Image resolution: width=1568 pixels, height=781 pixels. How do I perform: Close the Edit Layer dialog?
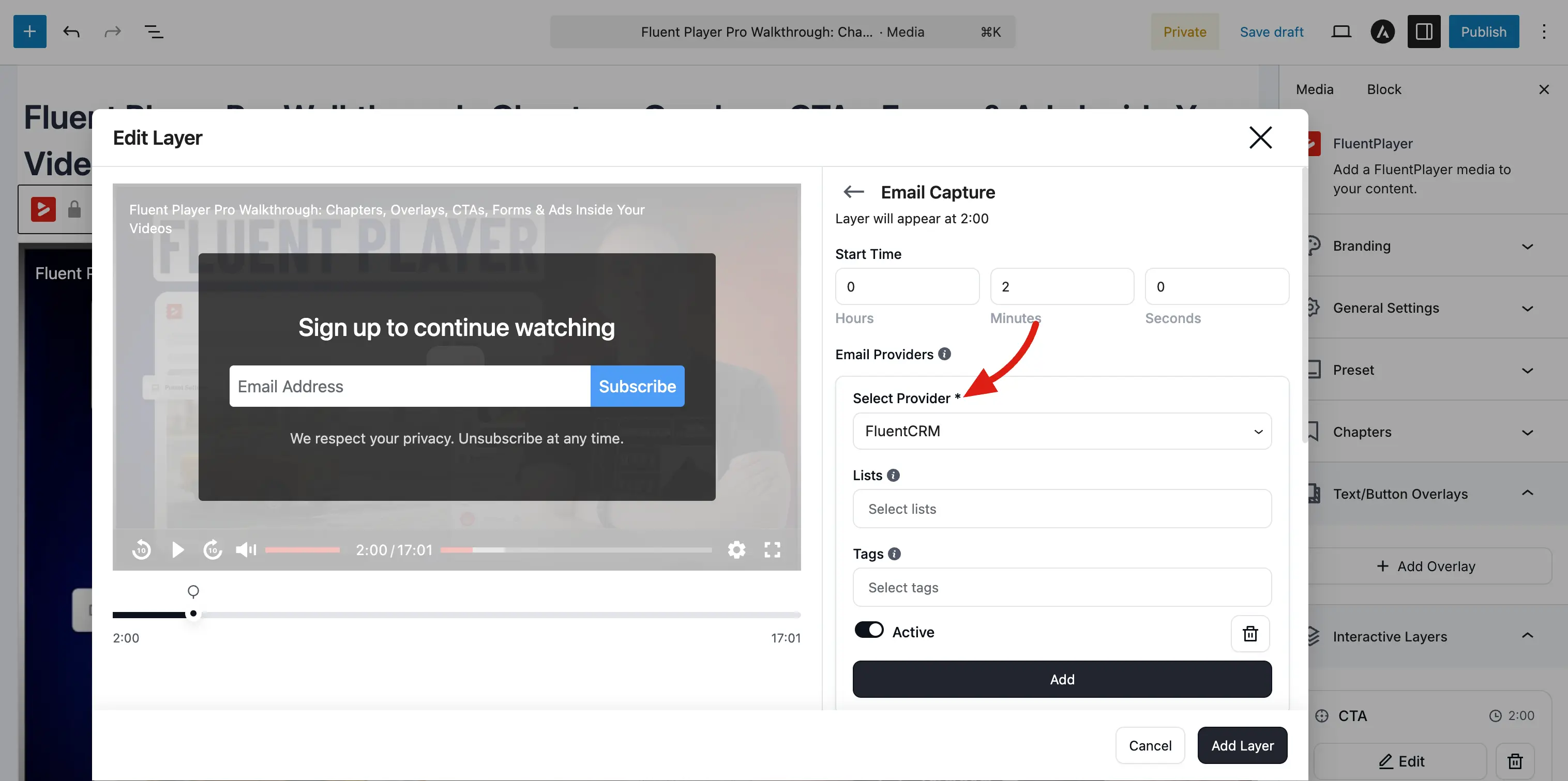pos(1260,137)
